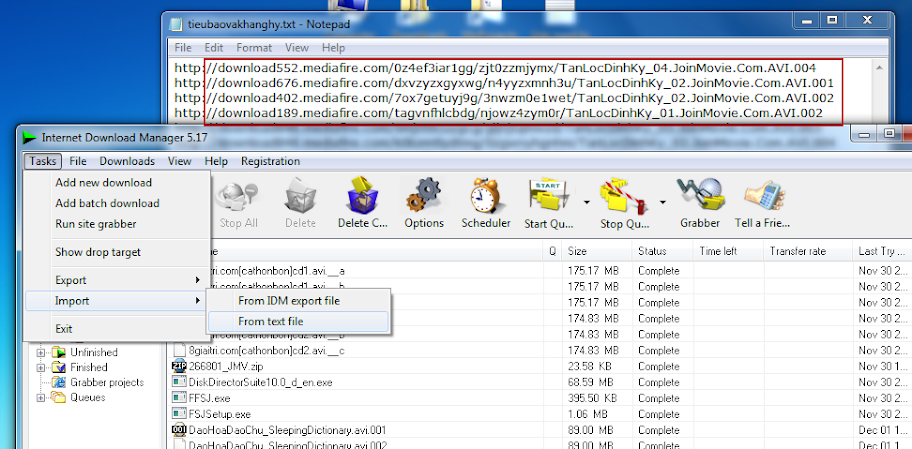Expand the Queues tree node
Viewport: 912px width, 449px height.
pos(41,398)
